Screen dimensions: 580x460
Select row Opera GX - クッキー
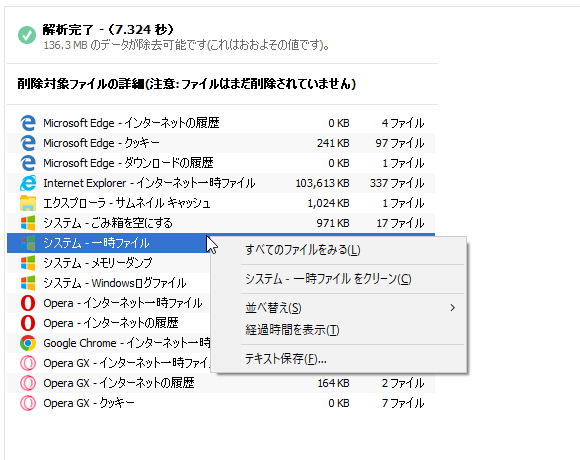221,403
